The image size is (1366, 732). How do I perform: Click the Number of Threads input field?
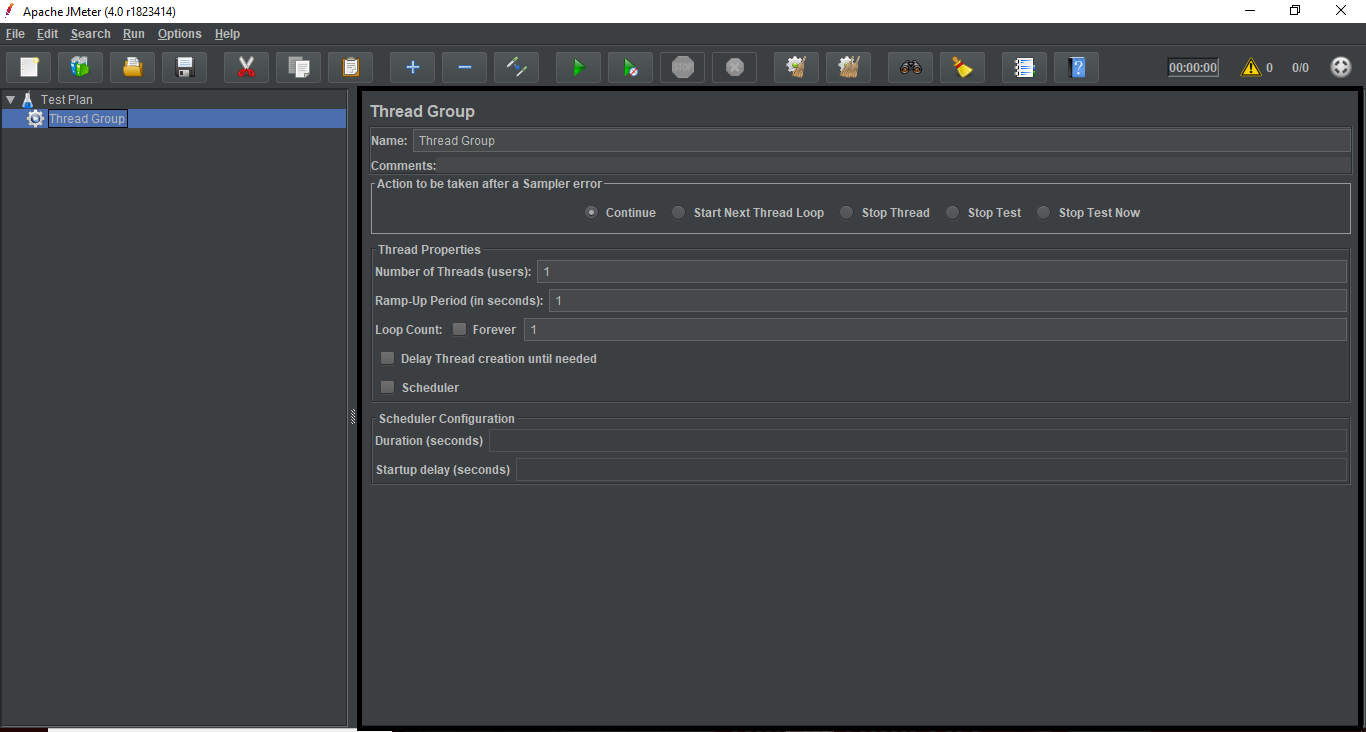940,272
